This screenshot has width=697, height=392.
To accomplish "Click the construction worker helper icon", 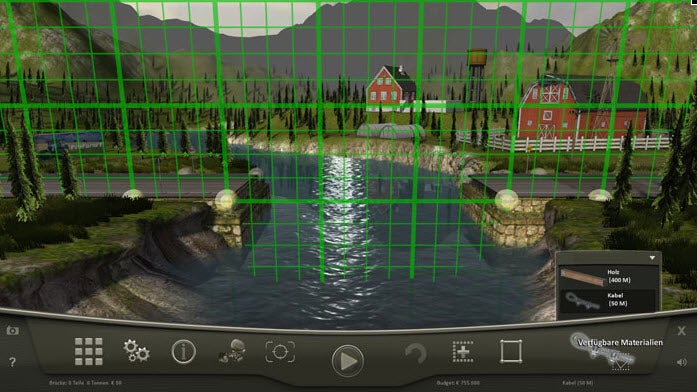I will (x=233, y=351).
